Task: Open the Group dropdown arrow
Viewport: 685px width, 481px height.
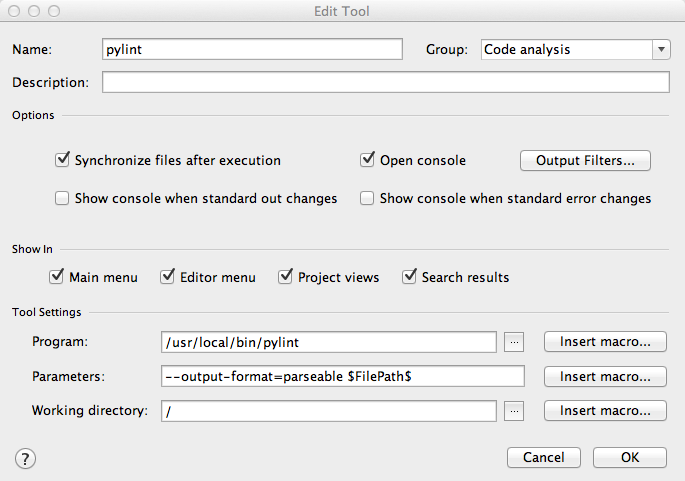Action: (x=661, y=49)
